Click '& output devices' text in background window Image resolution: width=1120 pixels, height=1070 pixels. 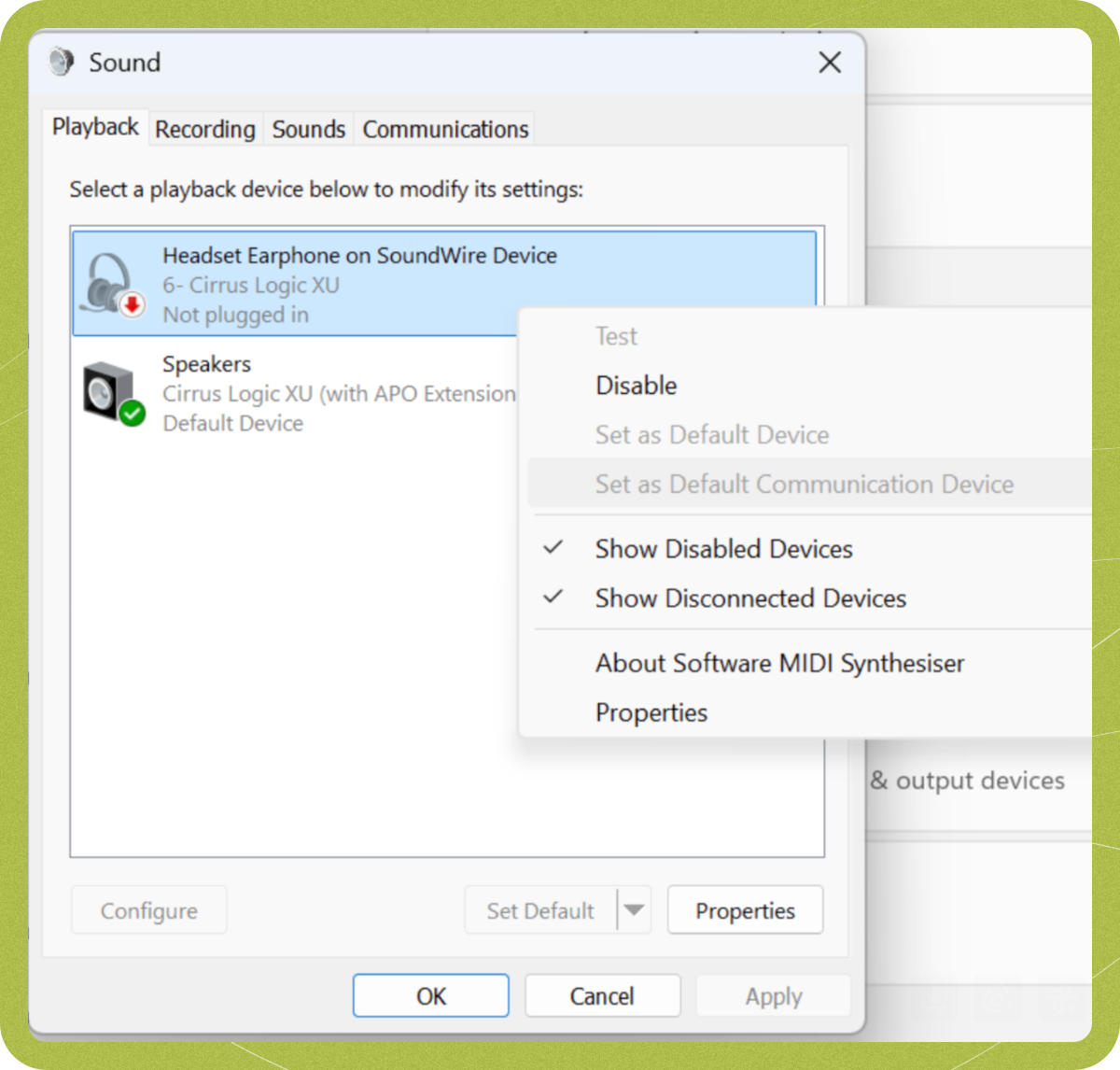pos(968,781)
